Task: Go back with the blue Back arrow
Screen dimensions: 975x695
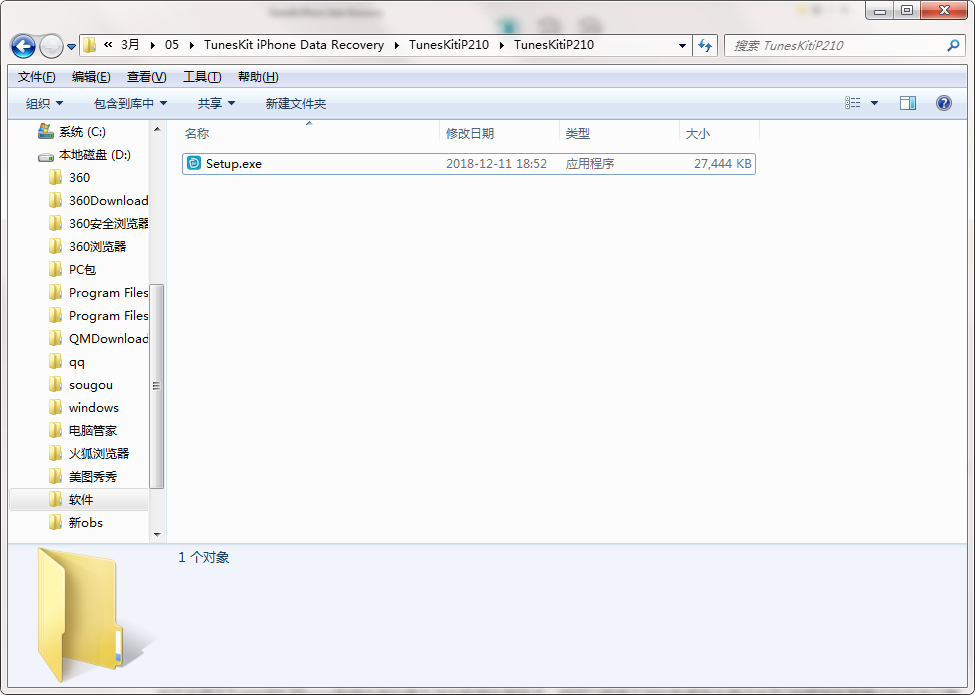Action: point(23,46)
